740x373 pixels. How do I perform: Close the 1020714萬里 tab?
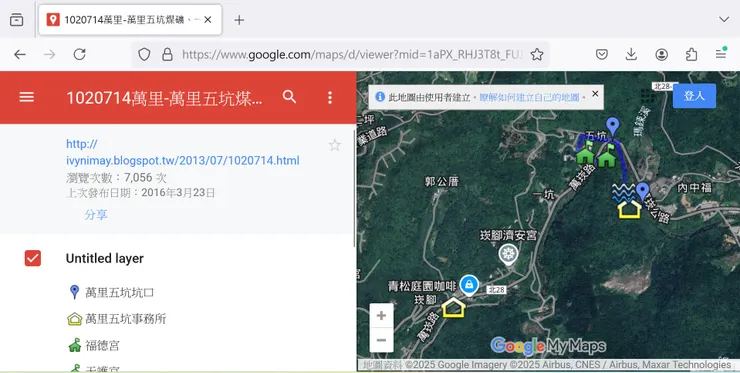click(208, 20)
